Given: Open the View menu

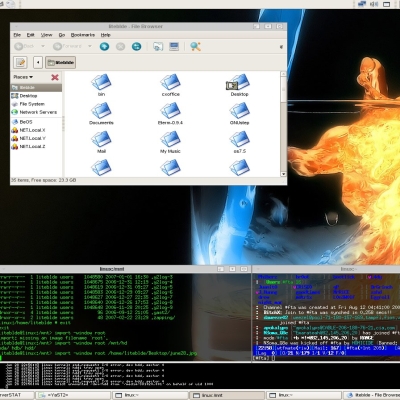Looking at the screenshot, I should (46, 35).
